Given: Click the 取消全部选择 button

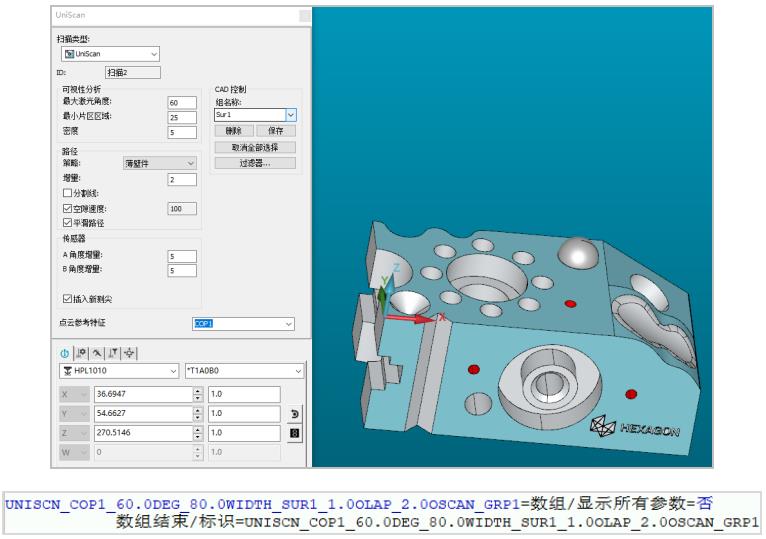Looking at the screenshot, I should [x=255, y=147].
